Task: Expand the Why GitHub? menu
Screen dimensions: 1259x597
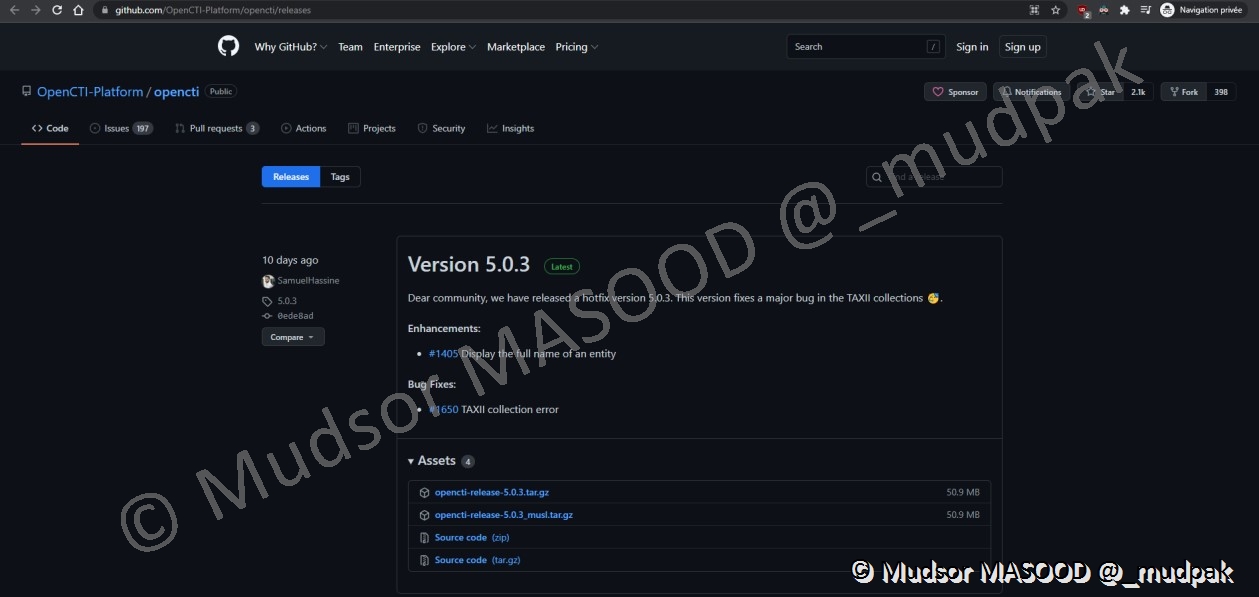Action: point(290,47)
